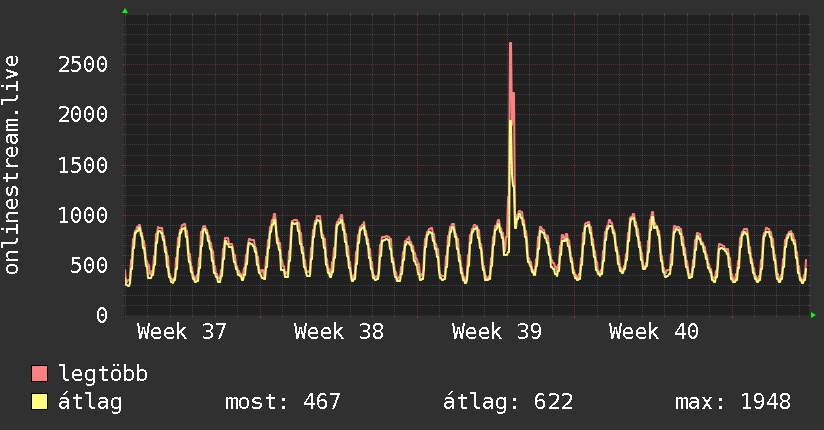Click the red legtöbb legend swatch
Screen dimensions: 824x430
coord(39,373)
